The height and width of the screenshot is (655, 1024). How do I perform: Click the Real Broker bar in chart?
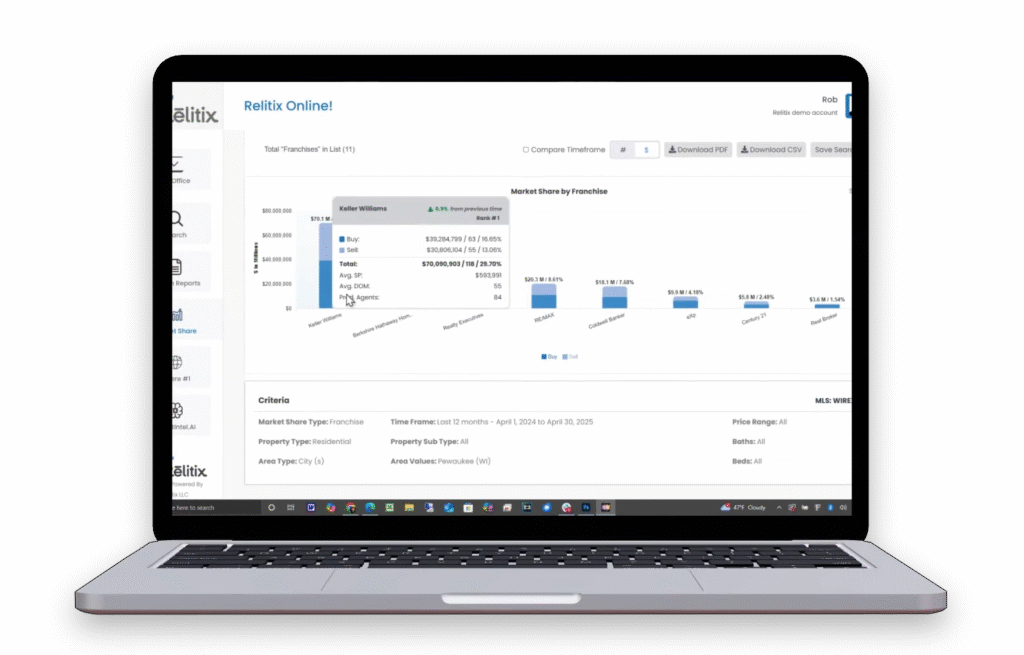coord(827,306)
